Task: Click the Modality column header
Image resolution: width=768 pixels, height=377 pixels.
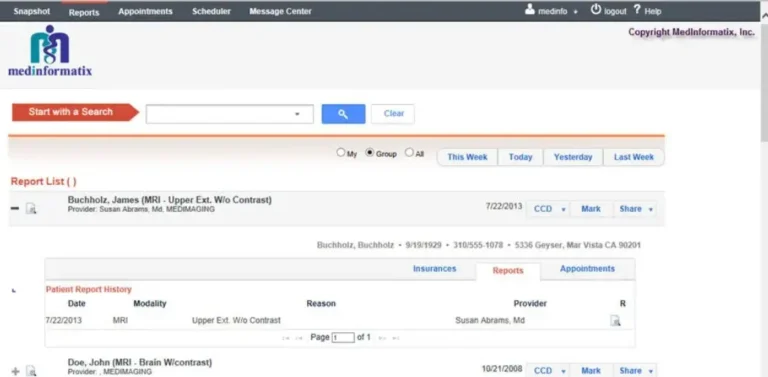Action: tap(150, 304)
